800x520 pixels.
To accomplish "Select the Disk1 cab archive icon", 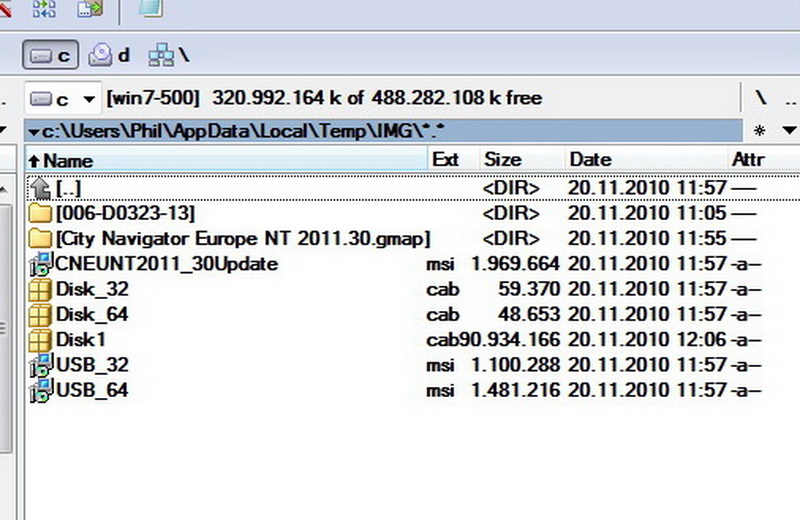I will click(x=40, y=340).
